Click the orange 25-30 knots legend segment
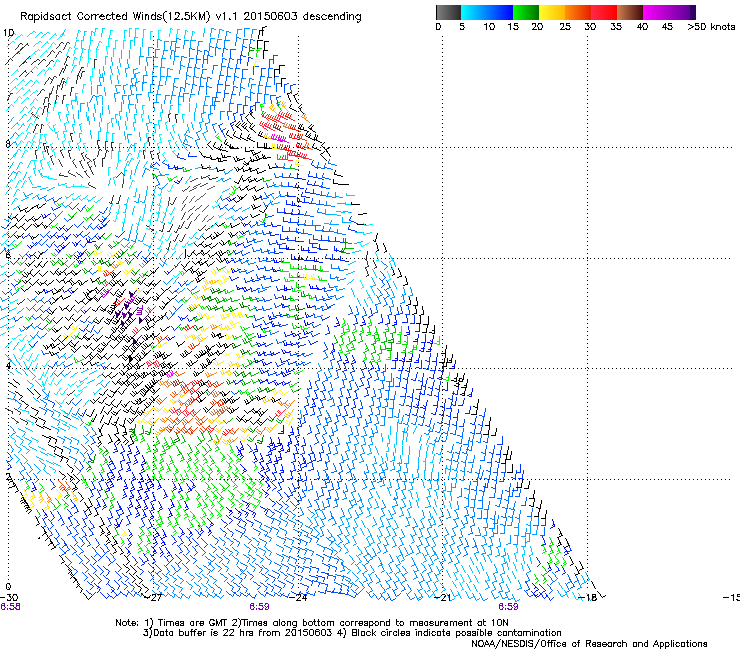This screenshot has width=740, height=650. [x=578, y=12]
